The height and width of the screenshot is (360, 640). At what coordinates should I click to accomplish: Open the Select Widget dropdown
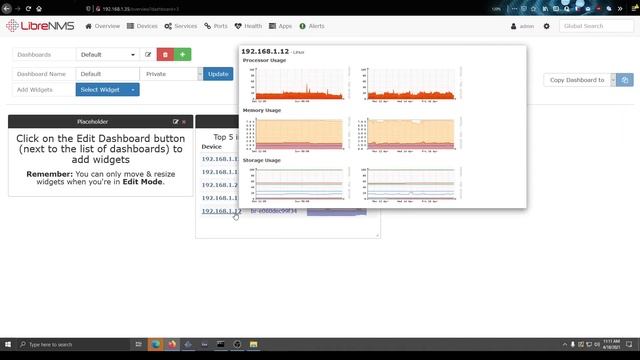[x=107, y=90]
